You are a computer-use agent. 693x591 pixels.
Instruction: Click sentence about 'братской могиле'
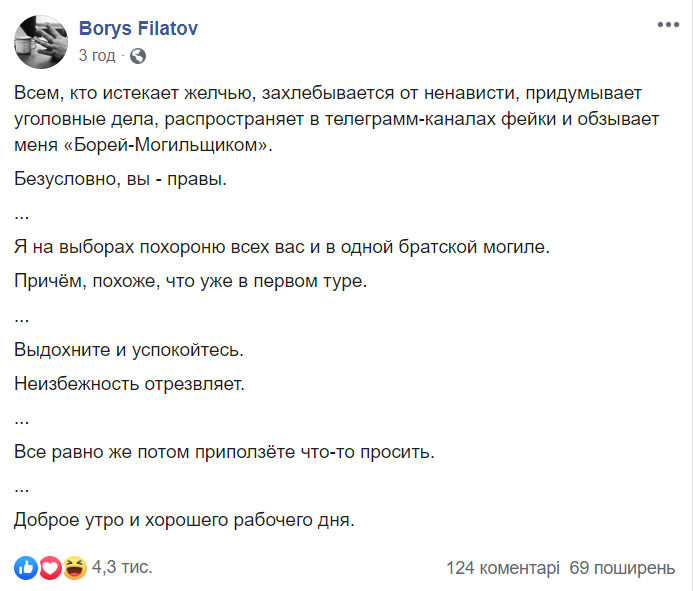(x=282, y=247)
